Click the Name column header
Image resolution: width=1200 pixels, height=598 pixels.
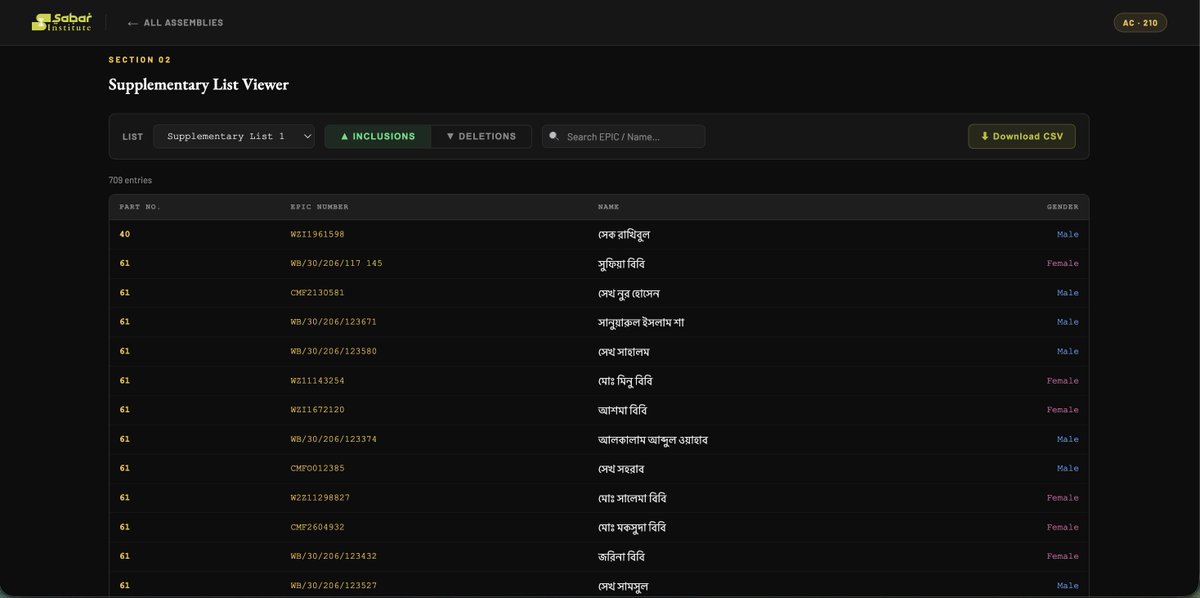tap(608, 207)
